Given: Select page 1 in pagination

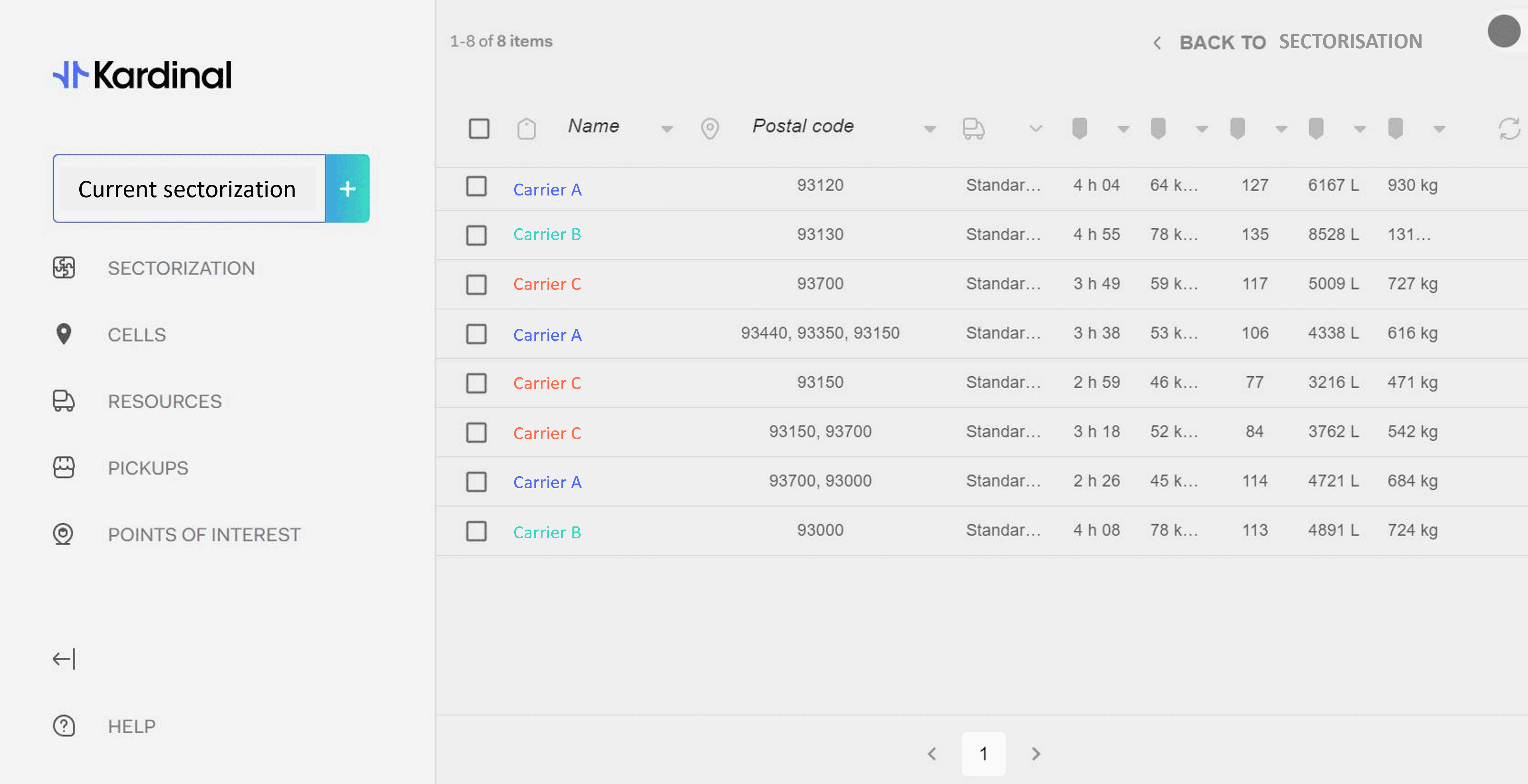Looking at the screenshot, I should 983,754.
